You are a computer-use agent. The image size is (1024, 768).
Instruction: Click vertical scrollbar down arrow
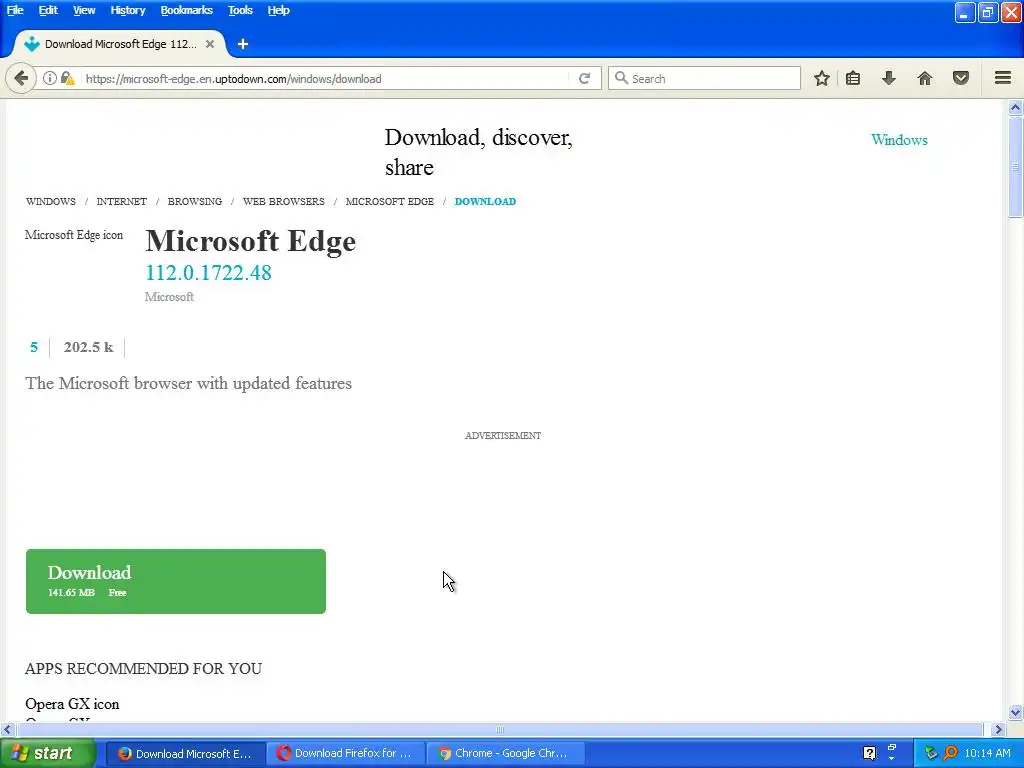click(x=1015, y=712)
